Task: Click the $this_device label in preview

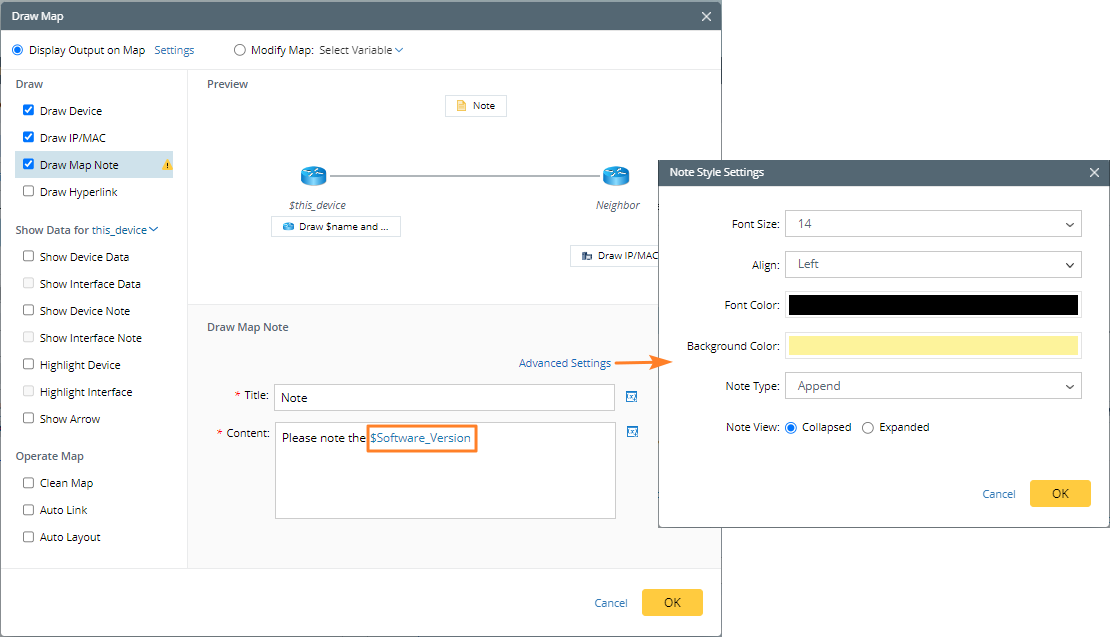Action: click(317, 205)
